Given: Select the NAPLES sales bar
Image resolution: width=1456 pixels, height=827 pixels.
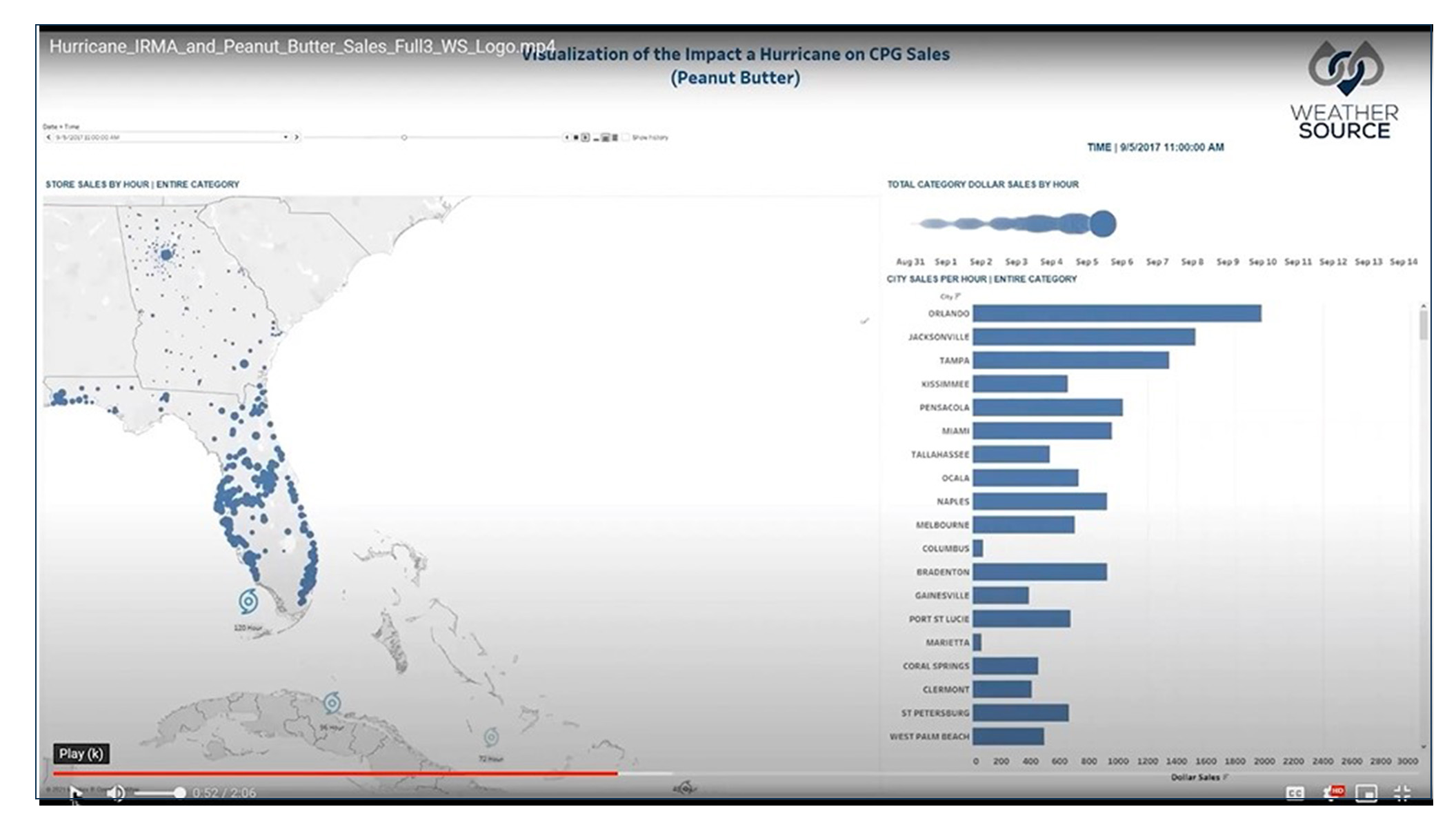Looking at the screenshot, I should pos(1040,501).
